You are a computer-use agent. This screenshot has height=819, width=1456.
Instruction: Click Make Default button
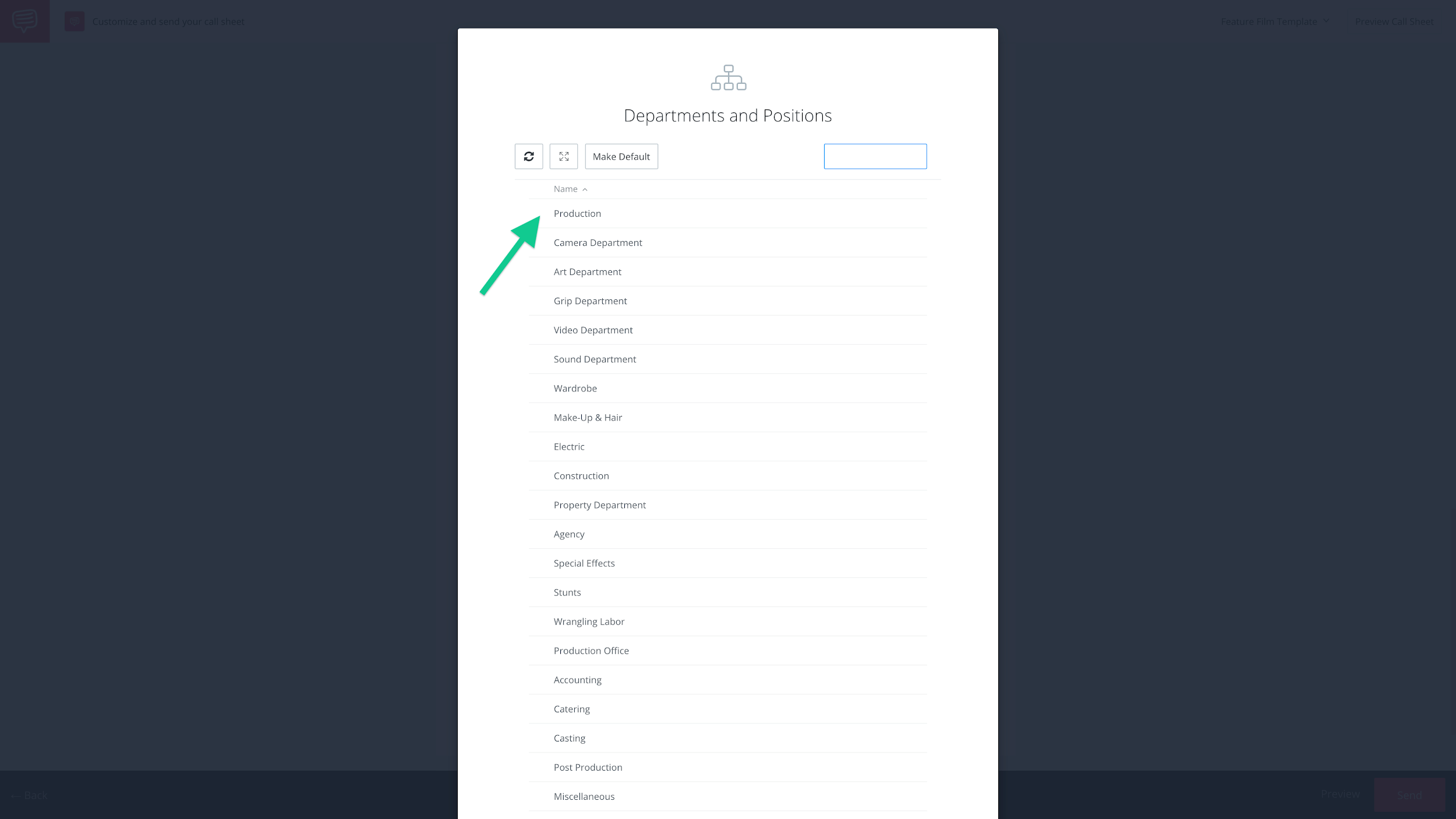point(621,156)
